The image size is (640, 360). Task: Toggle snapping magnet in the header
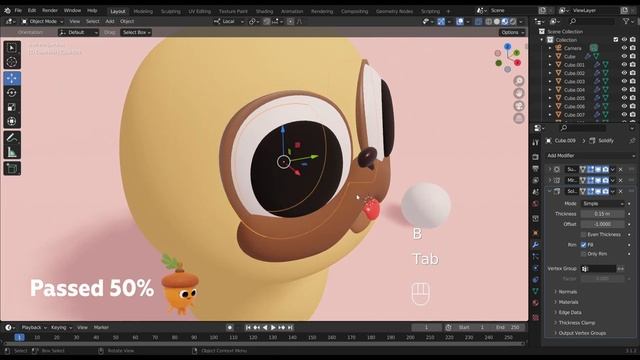267,21
